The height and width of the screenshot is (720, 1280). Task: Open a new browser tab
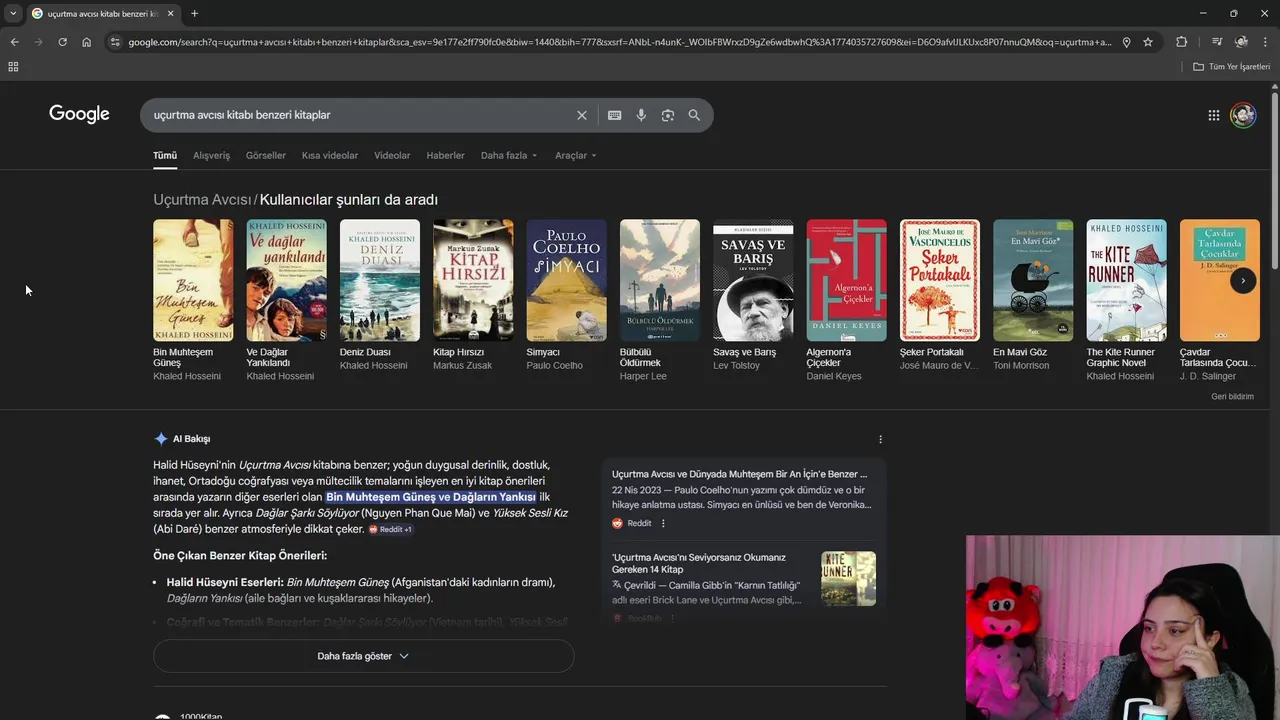pos(194,13)
